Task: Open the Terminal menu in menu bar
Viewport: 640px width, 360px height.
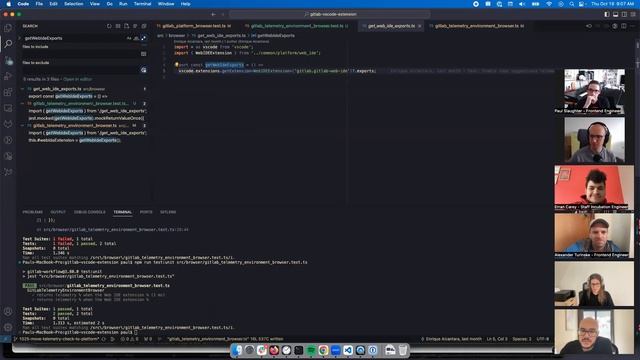Action: [142, 4]
